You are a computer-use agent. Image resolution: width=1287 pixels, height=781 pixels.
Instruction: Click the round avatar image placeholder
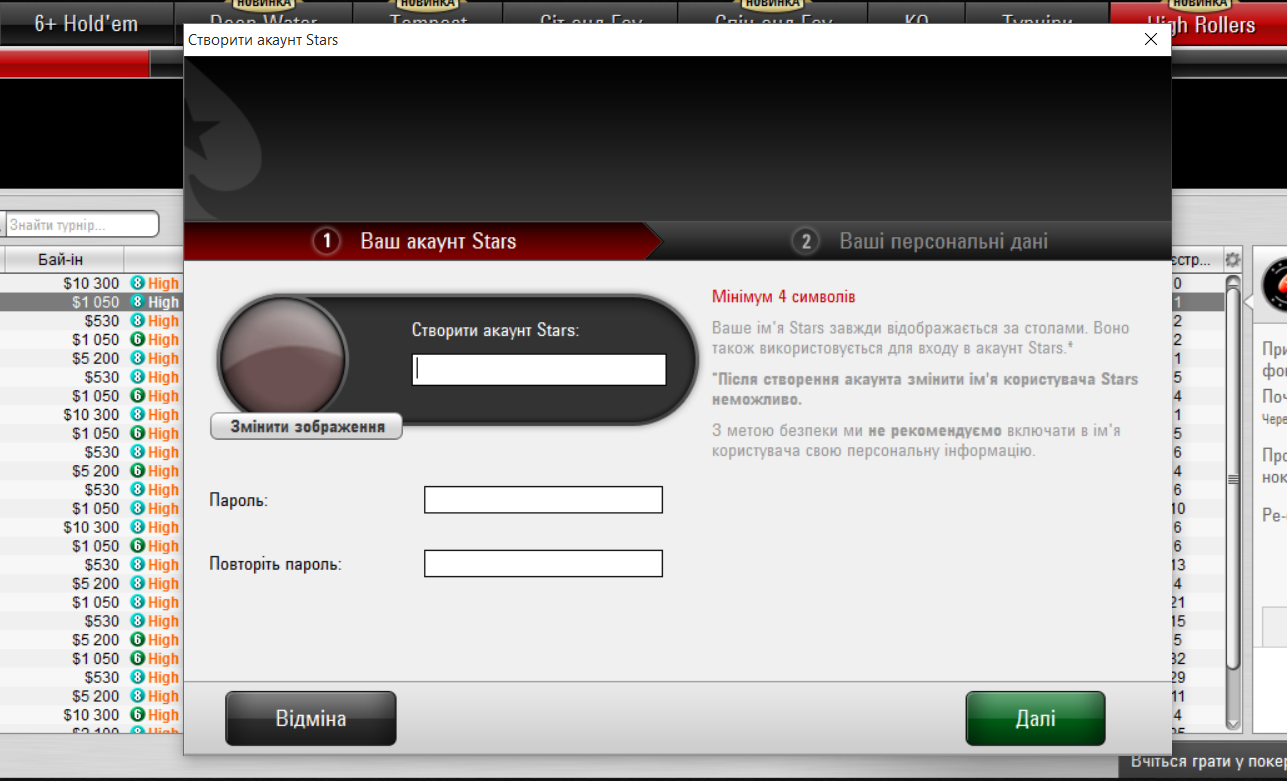click(x=283, y=360)
